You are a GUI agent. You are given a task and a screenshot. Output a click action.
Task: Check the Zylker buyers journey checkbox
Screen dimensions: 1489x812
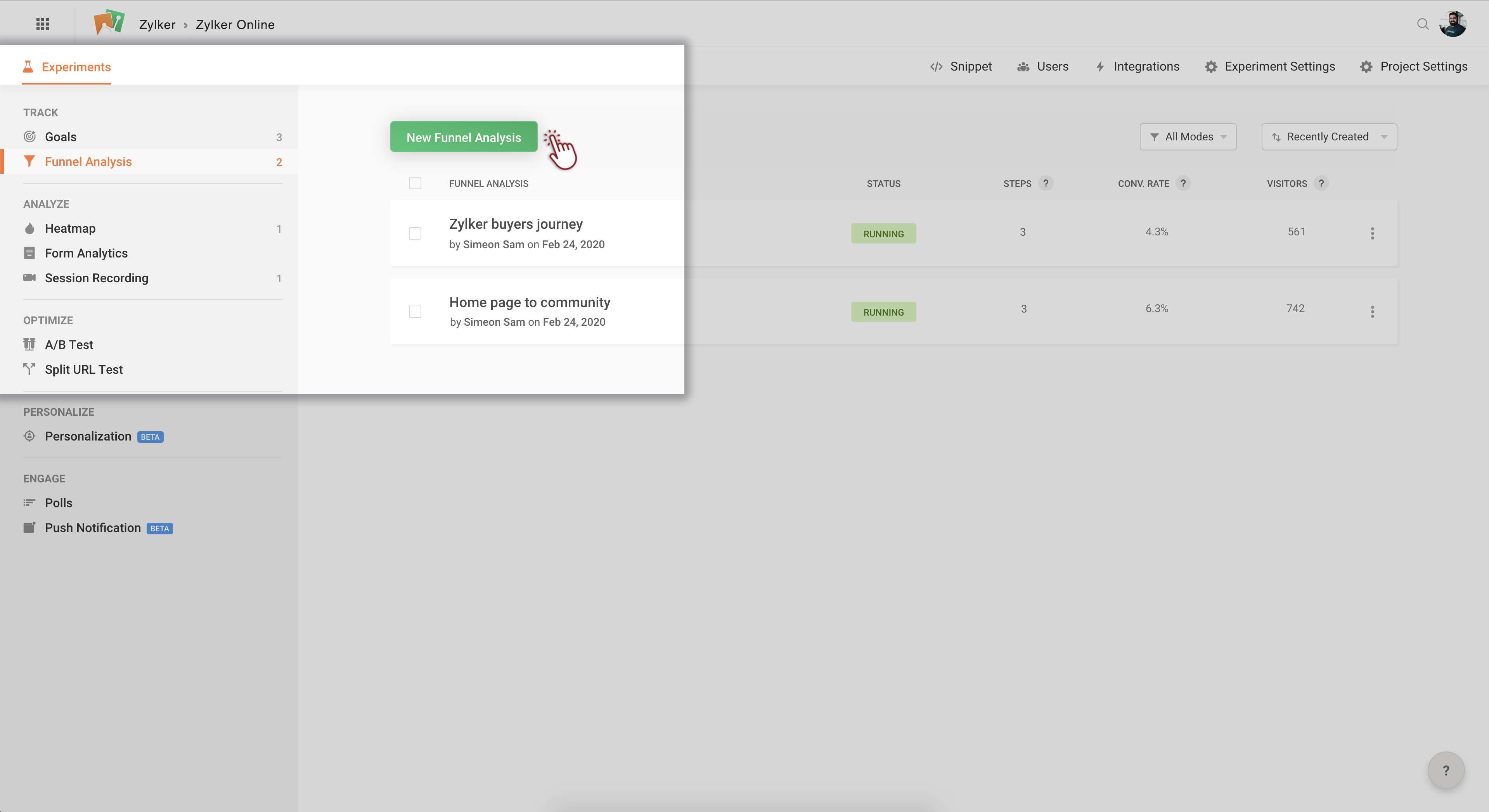pyautogui.click(x=415, y=233)
